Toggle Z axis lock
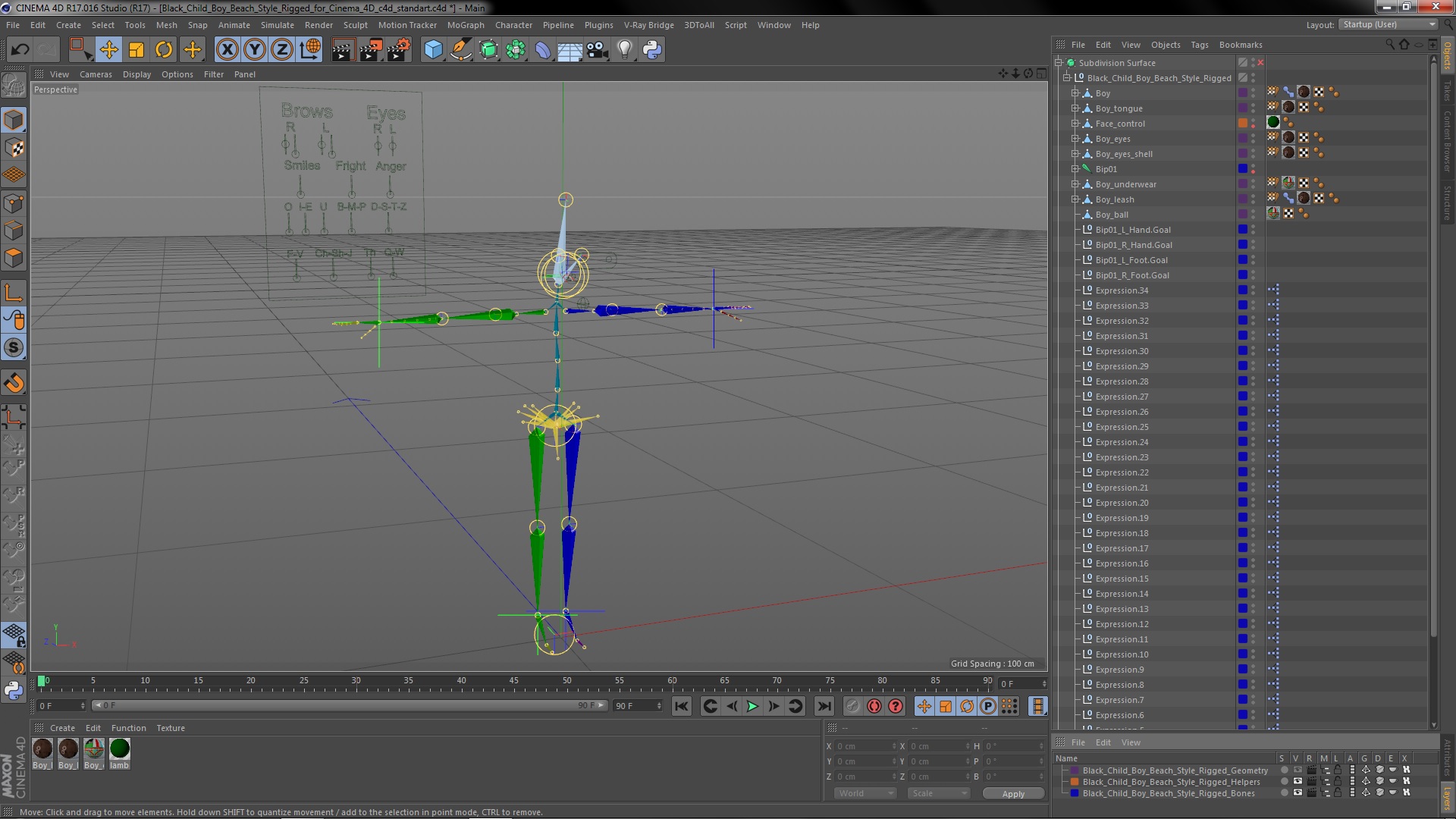 click(x=282, y=50)
